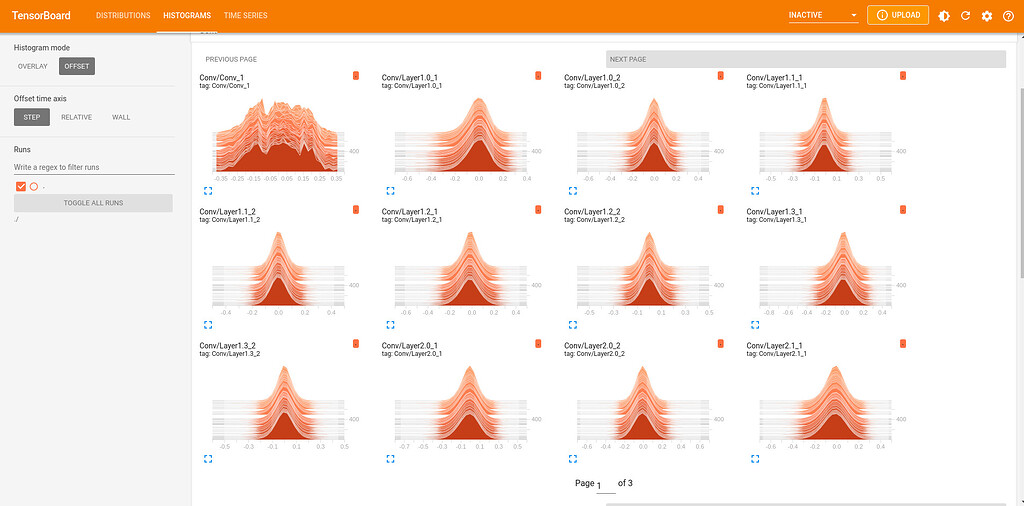Open the INACTIVE plugin dropdown
The height and width of the screenshot is (506, 1024).
point(823,16)
